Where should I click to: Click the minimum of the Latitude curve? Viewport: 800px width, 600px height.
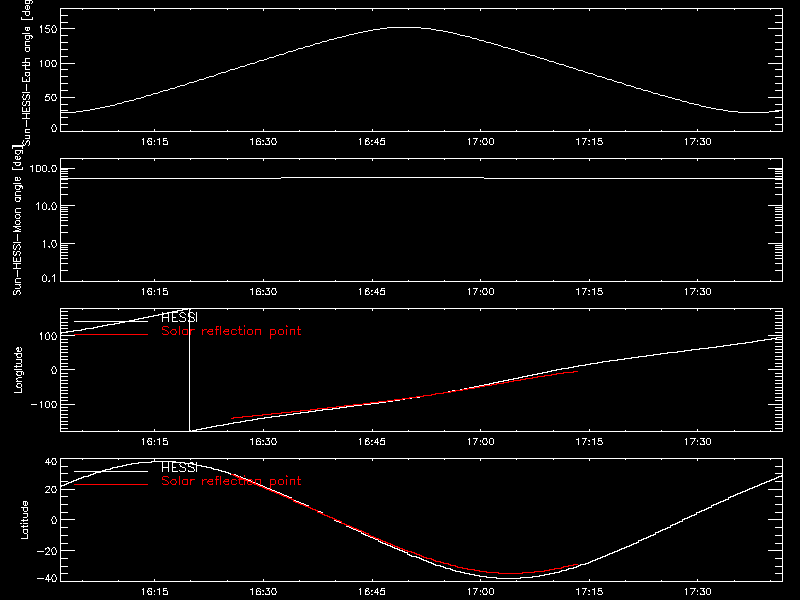[x=510, y=578]
